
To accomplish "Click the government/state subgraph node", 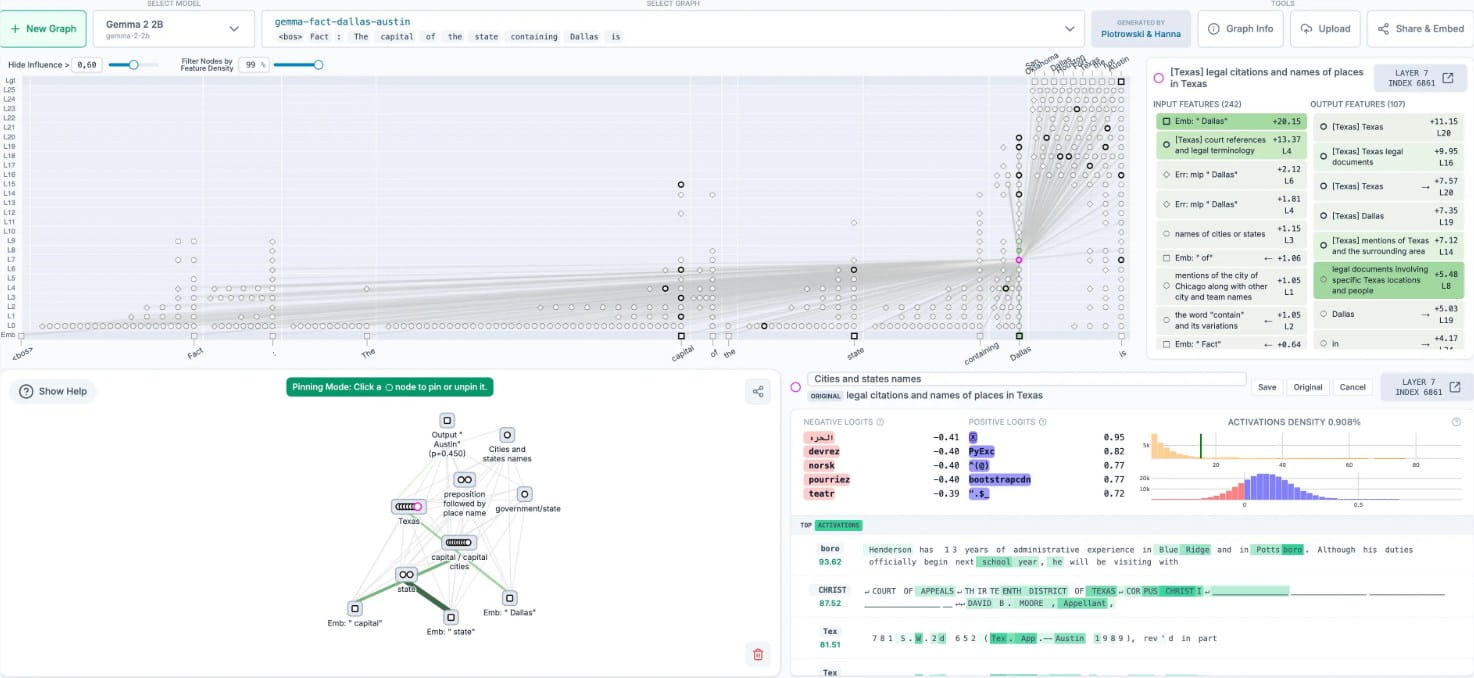I will click(525, 494).
